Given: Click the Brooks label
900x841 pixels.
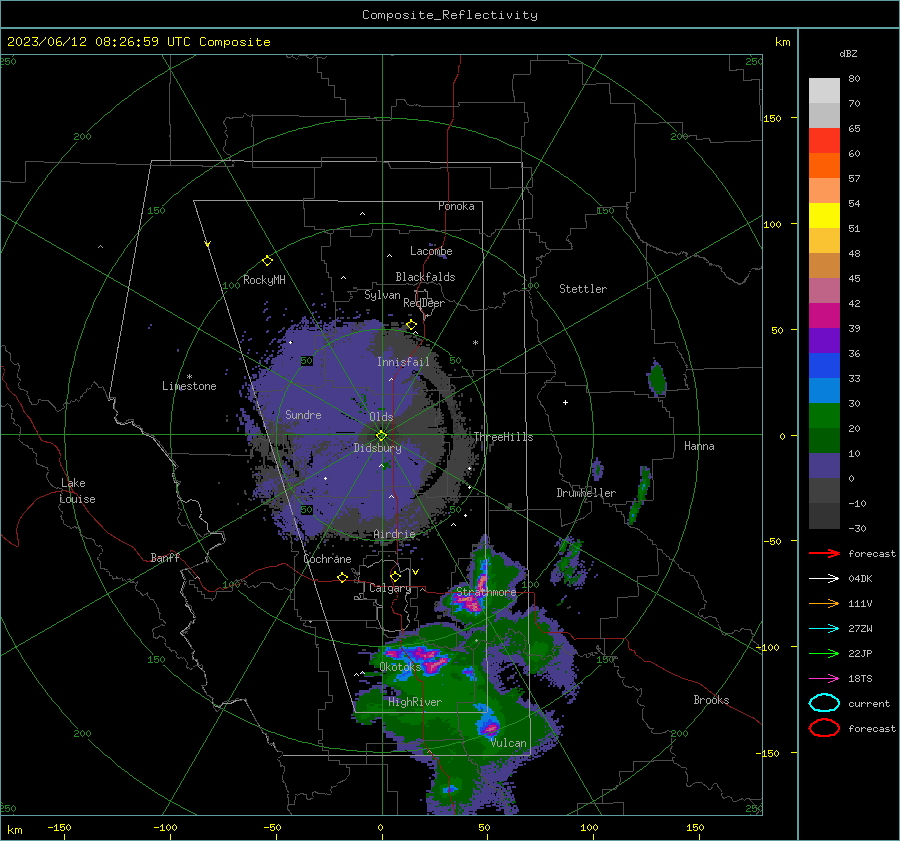Looking at the screenshot, I should pos(711,700).
